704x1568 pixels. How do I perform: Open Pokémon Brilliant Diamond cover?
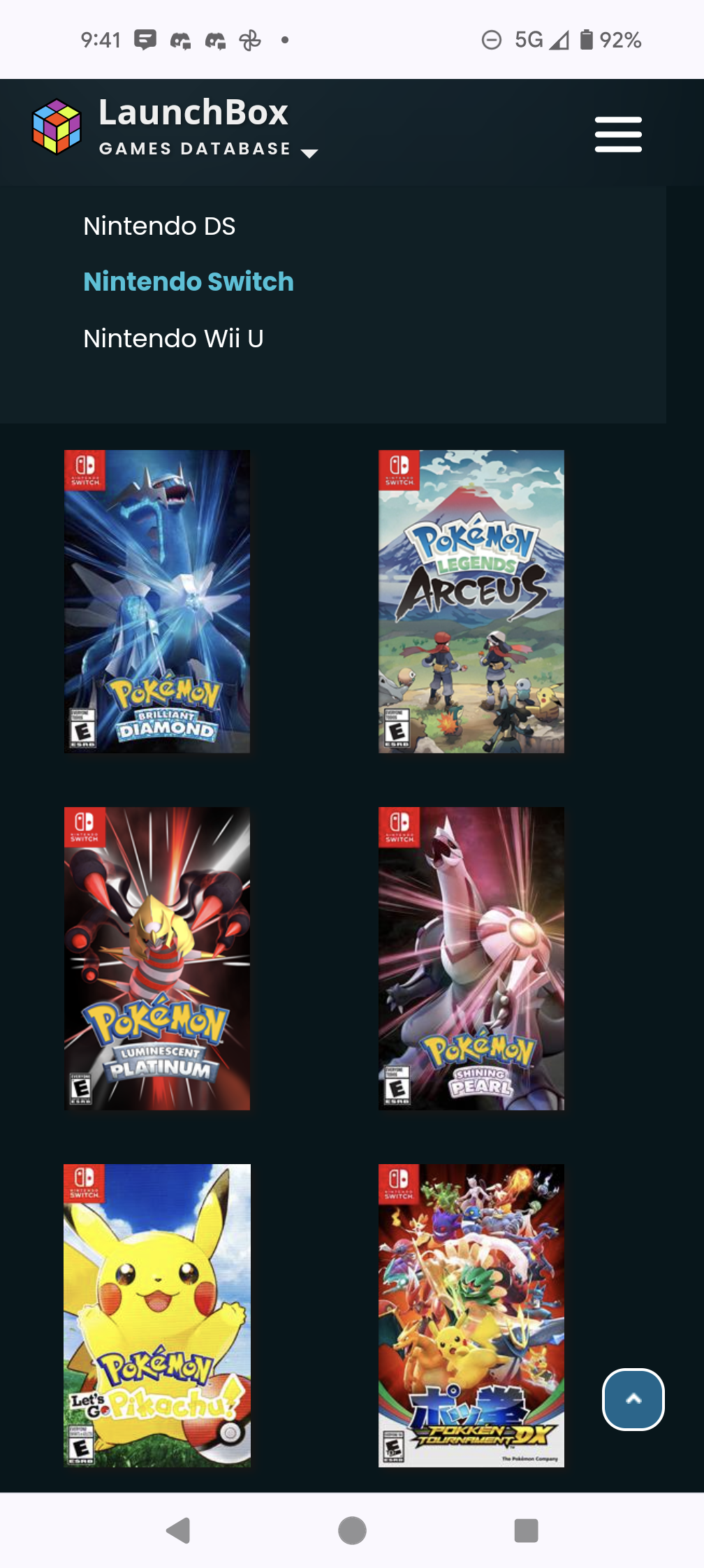[x=157, y=602]
